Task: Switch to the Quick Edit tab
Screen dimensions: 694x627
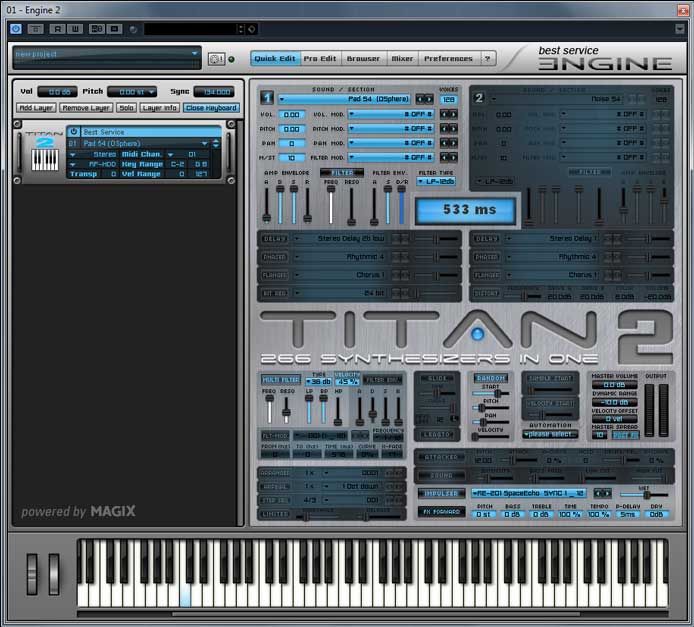Action: pyautogui.click(x=274, y=58)
